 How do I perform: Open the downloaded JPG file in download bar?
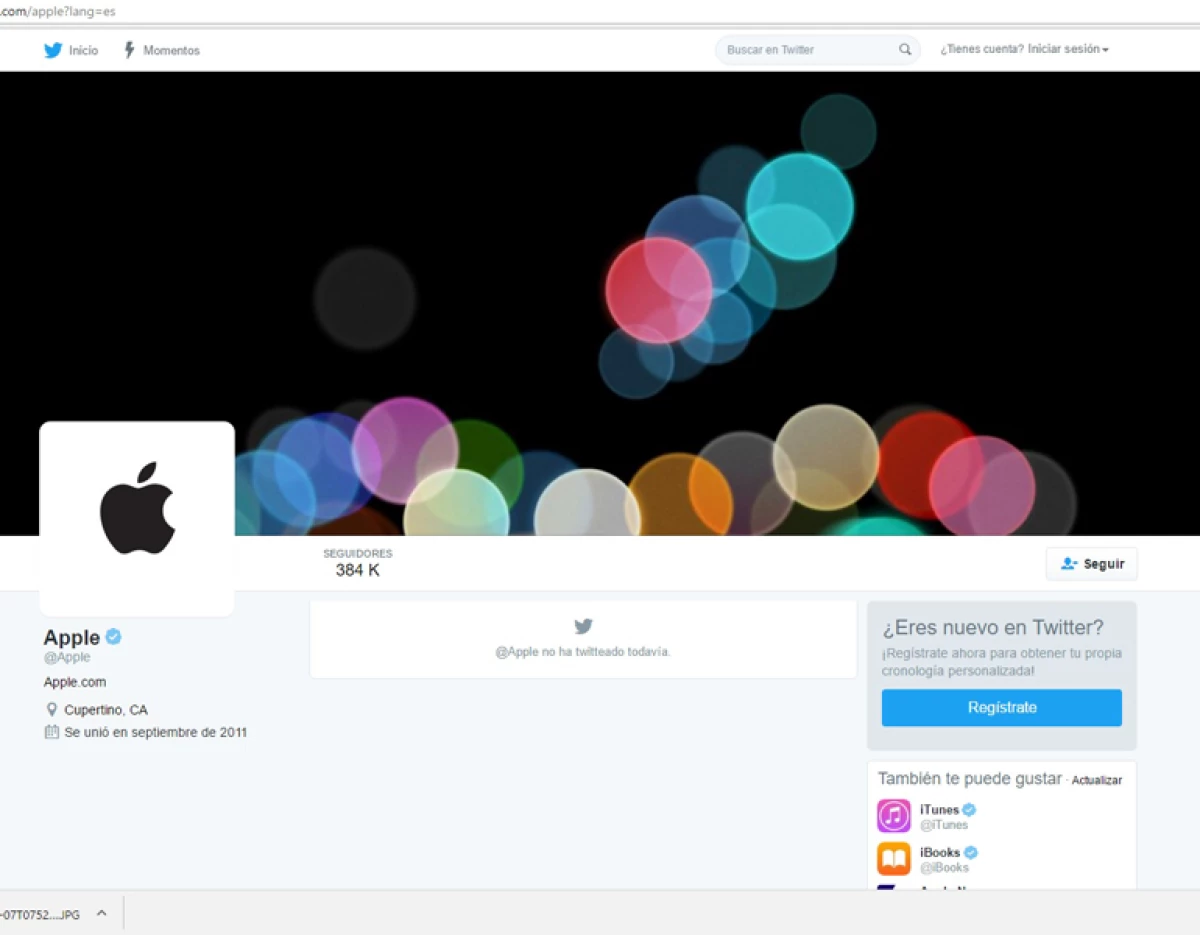click(42, 914)
